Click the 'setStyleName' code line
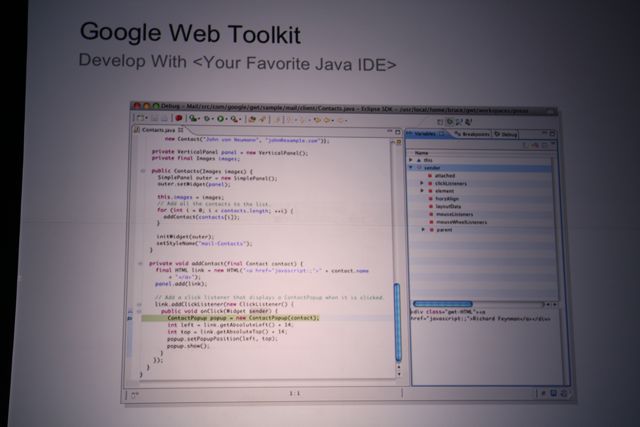 tap(204, 244)
